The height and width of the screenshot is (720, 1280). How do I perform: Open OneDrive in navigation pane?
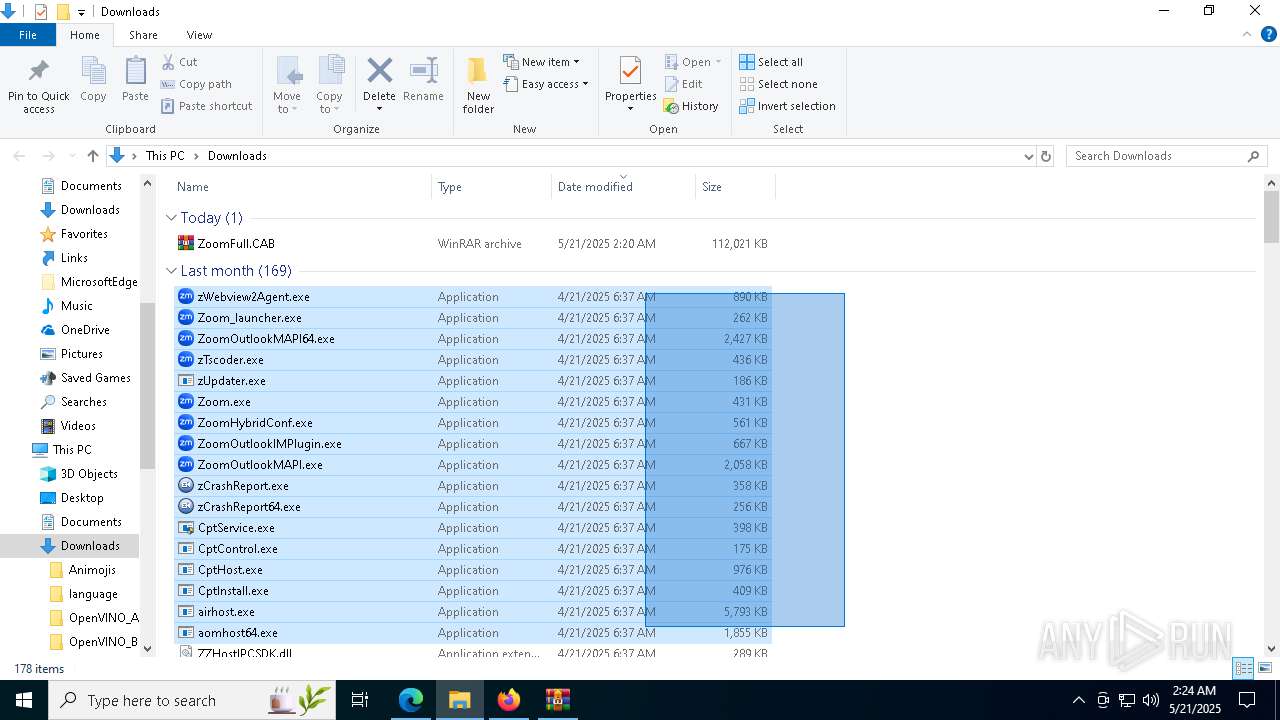click(85, 330)
